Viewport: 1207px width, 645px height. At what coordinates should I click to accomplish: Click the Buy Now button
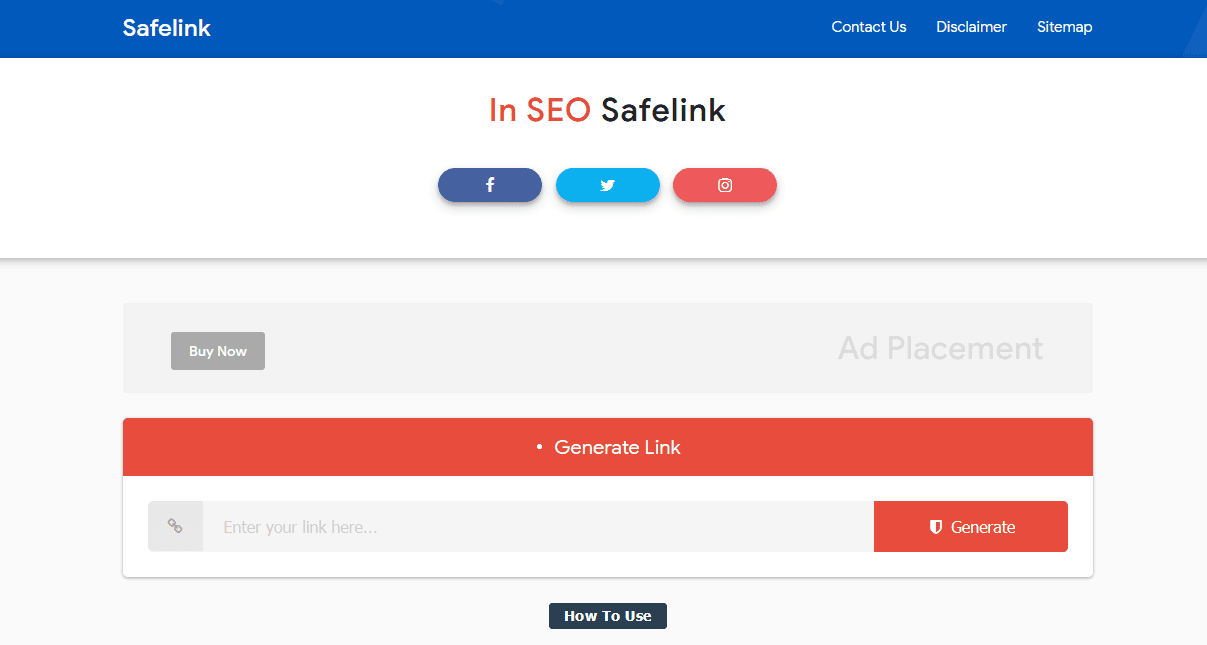pyautogui.click(x=218, y=351)
